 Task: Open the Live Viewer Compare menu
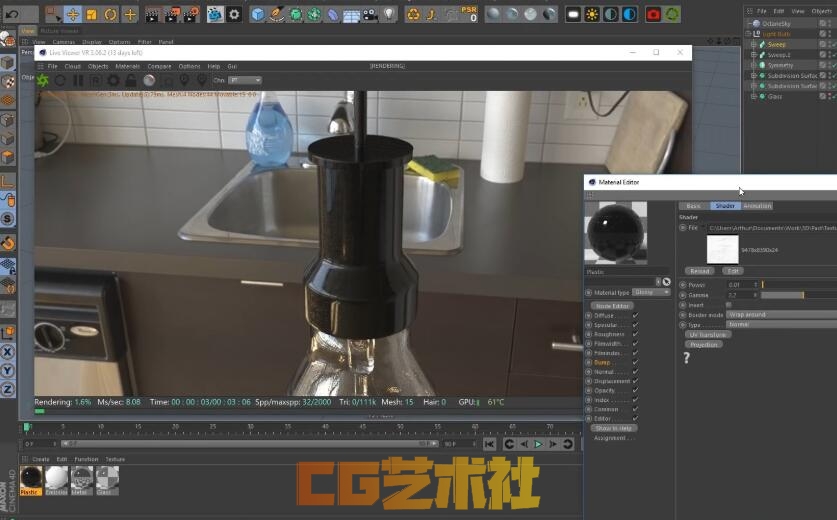pyautogui.click(x=159, y=66)
